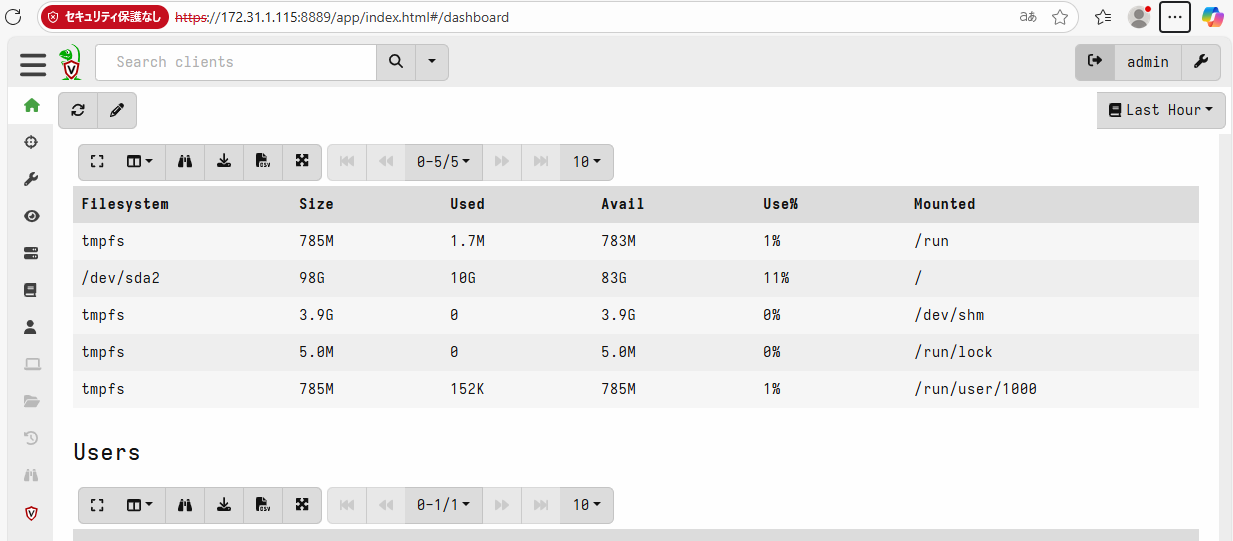Open the caret dropdown next to search button
The image size is (1233, 541).
(x=432, y=62)
